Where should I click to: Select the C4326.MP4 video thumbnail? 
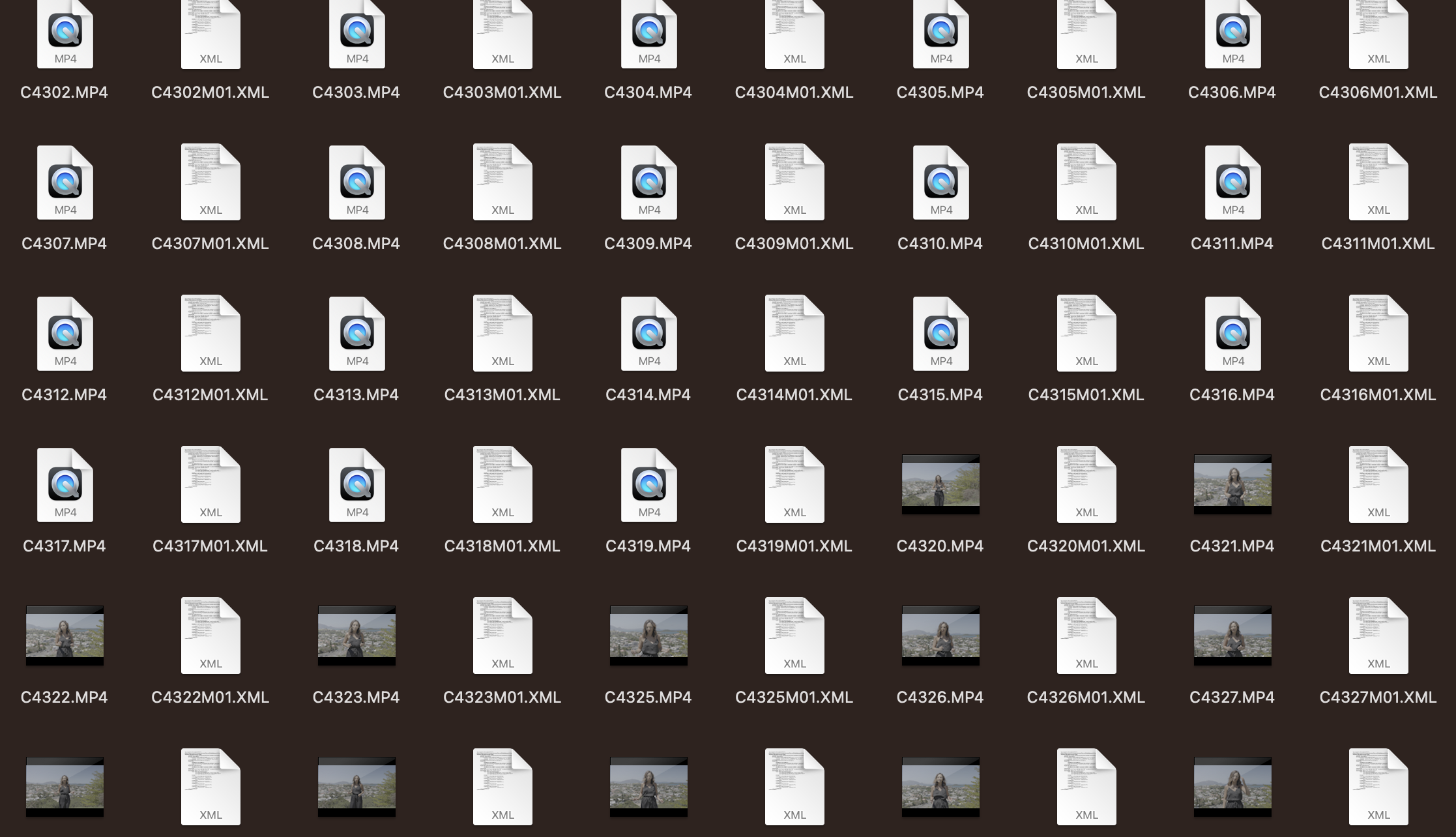(940, 636)
